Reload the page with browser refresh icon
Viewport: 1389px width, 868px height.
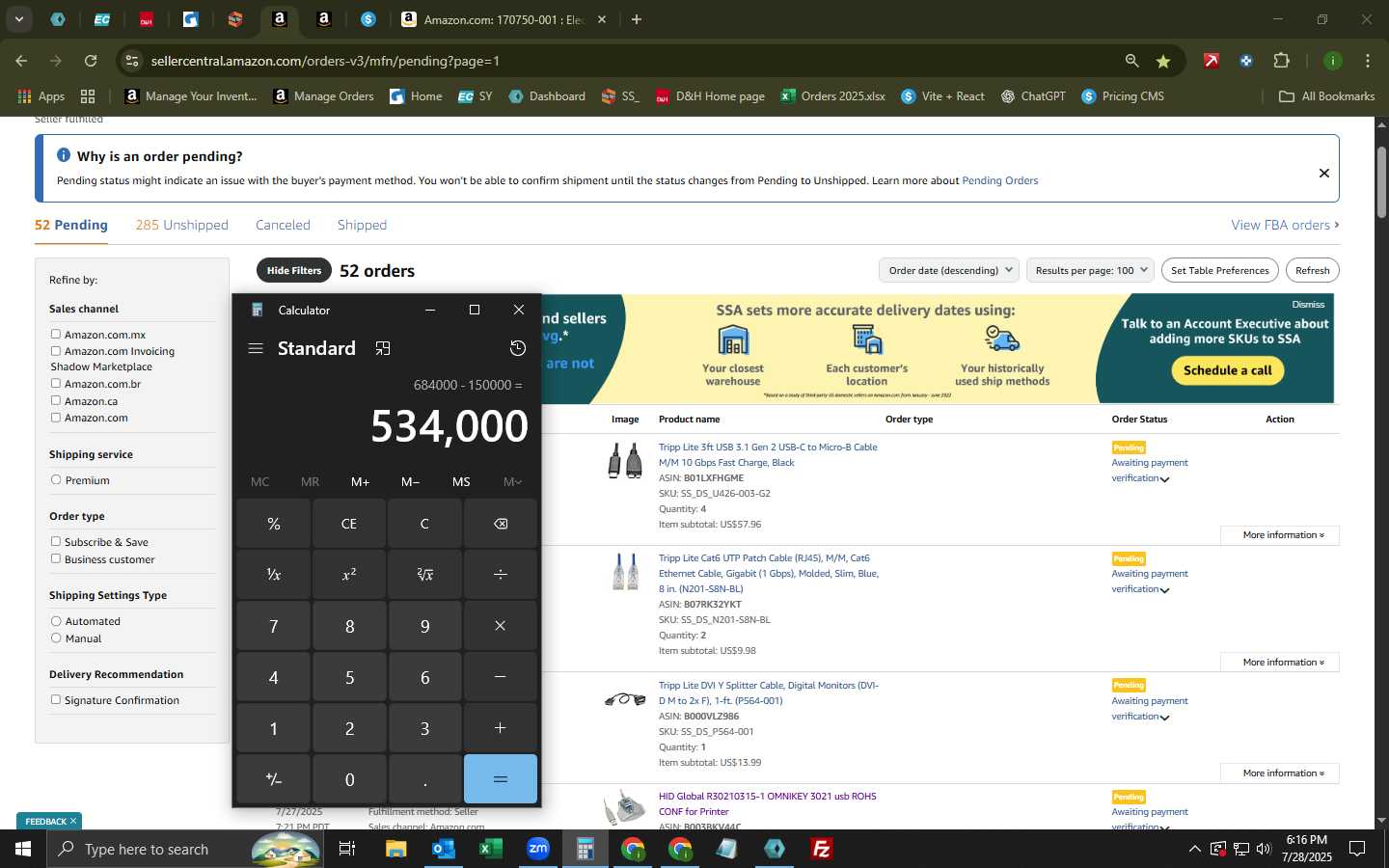pyautogui.click(x=91, y=61)
